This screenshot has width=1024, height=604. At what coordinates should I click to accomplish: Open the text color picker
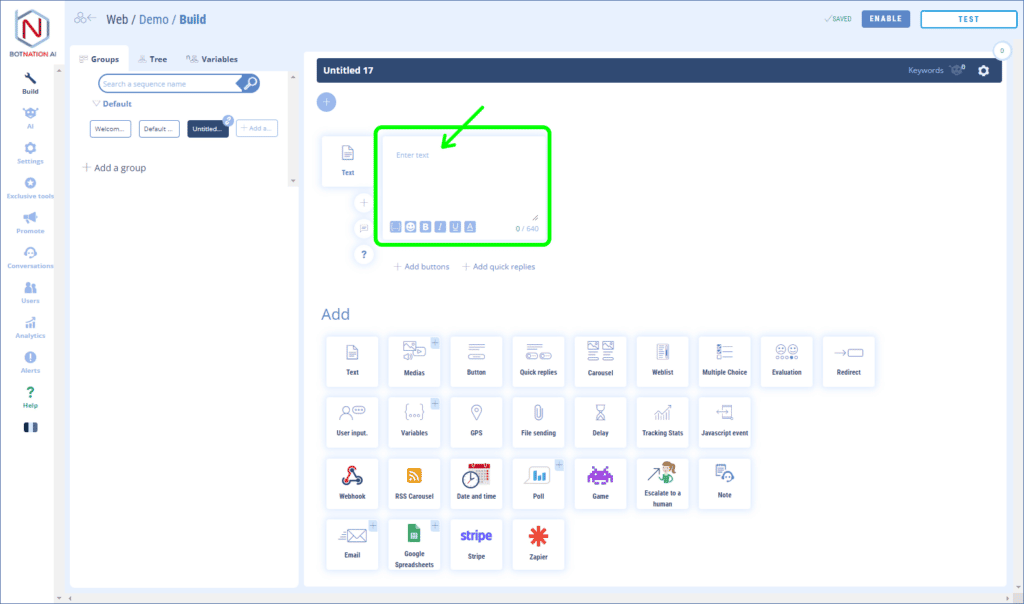(x=469, y=227)
